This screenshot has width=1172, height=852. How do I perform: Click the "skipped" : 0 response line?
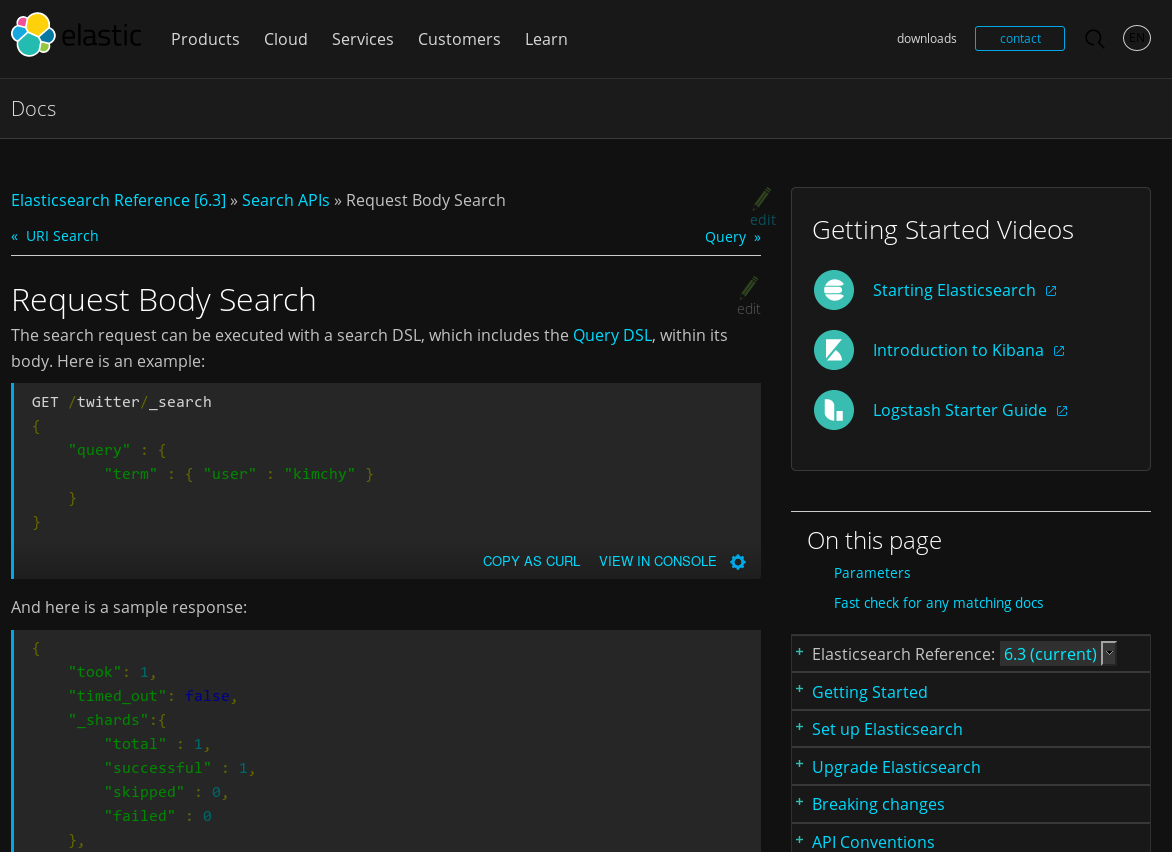pos(167,791)
